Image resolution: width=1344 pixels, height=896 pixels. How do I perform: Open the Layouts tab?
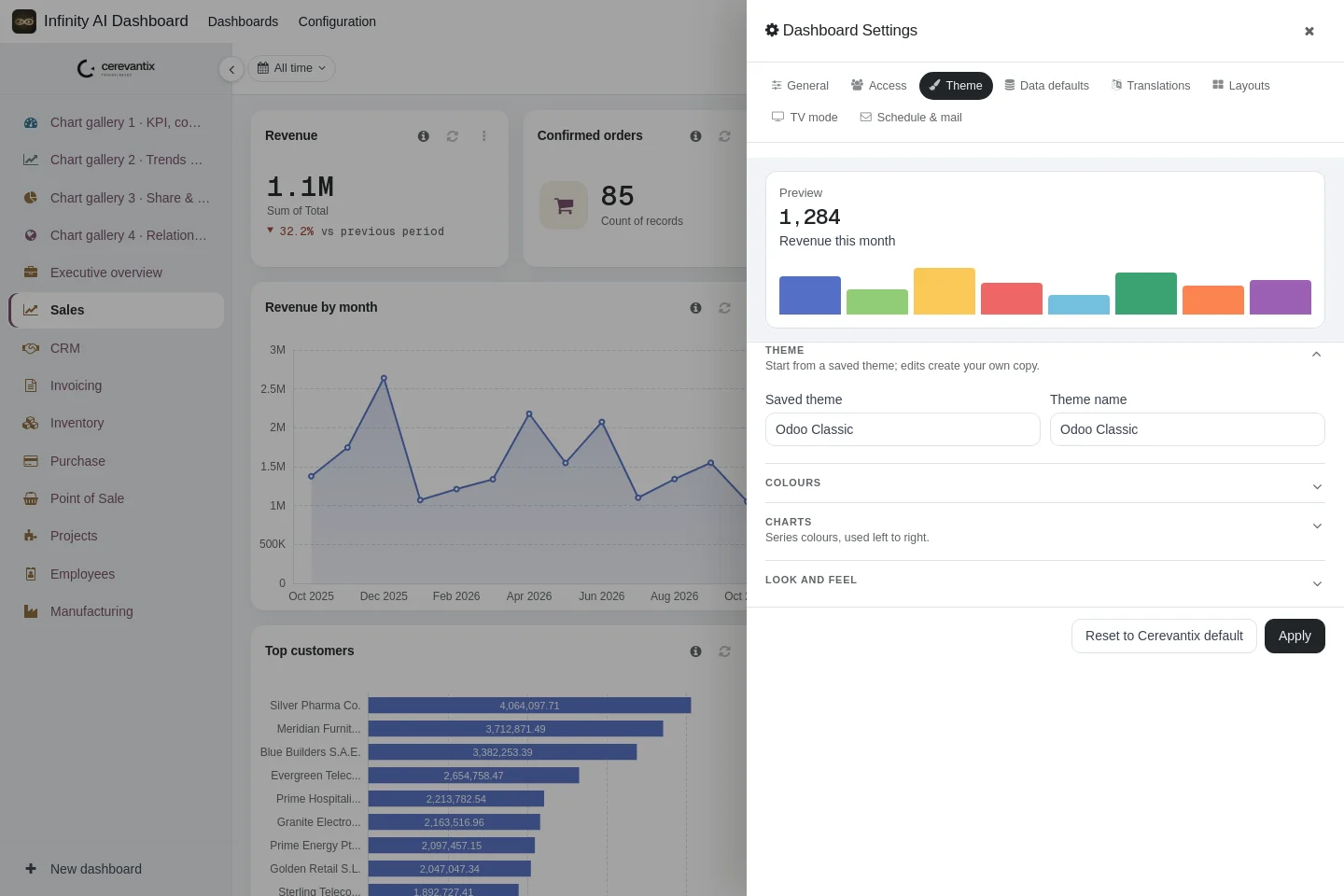click(1241, 86)
